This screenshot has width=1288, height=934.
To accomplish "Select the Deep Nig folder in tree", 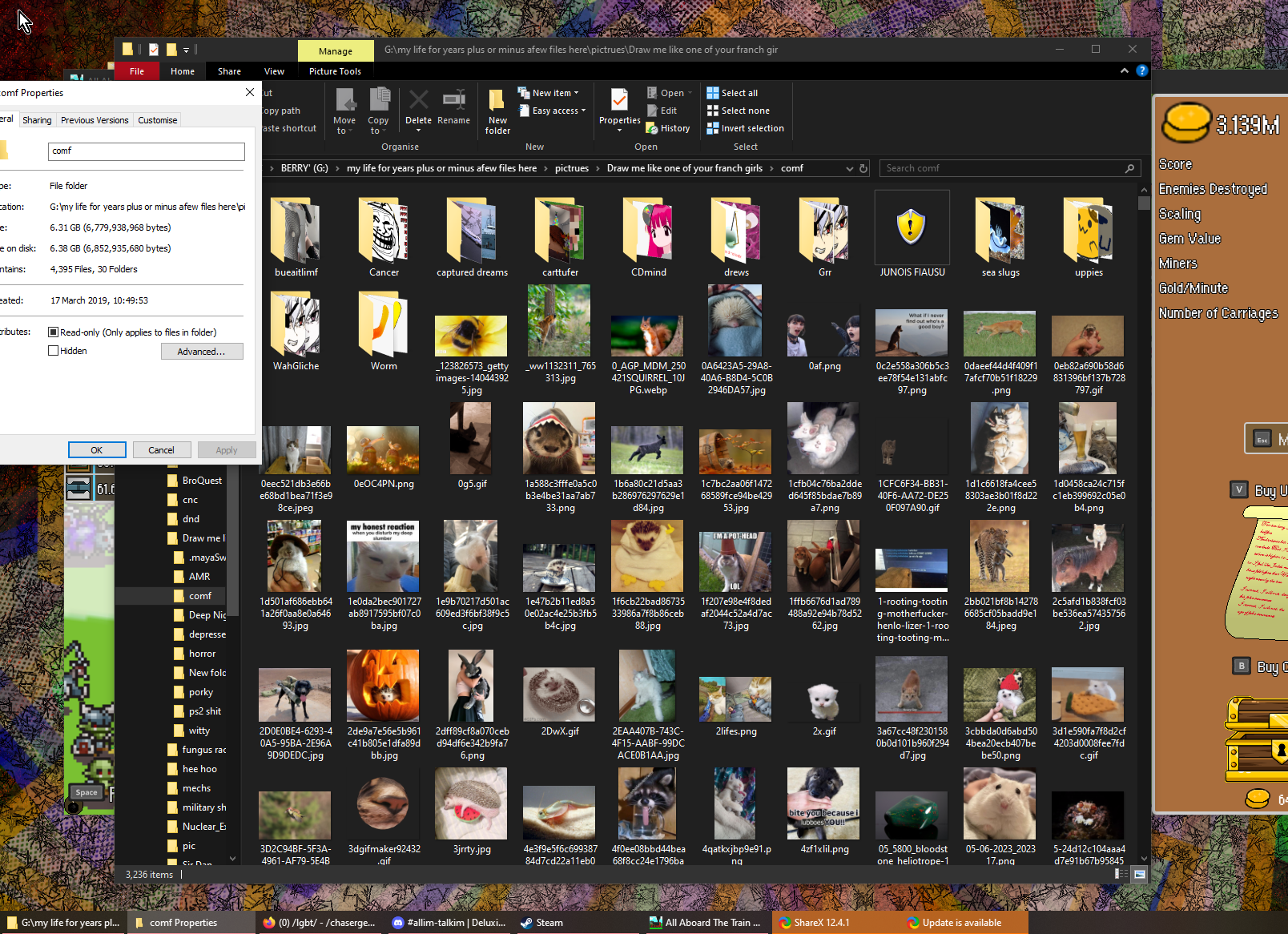I will pos(201,615).
